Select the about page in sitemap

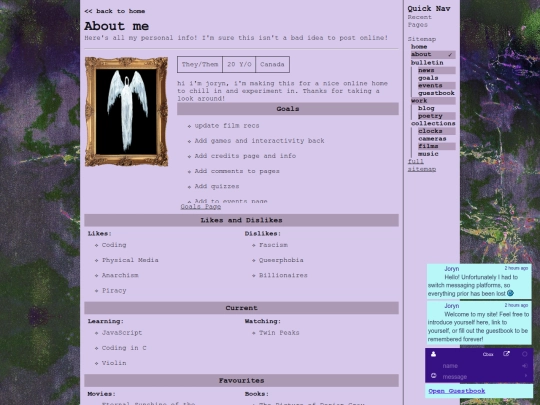point(433,54)
